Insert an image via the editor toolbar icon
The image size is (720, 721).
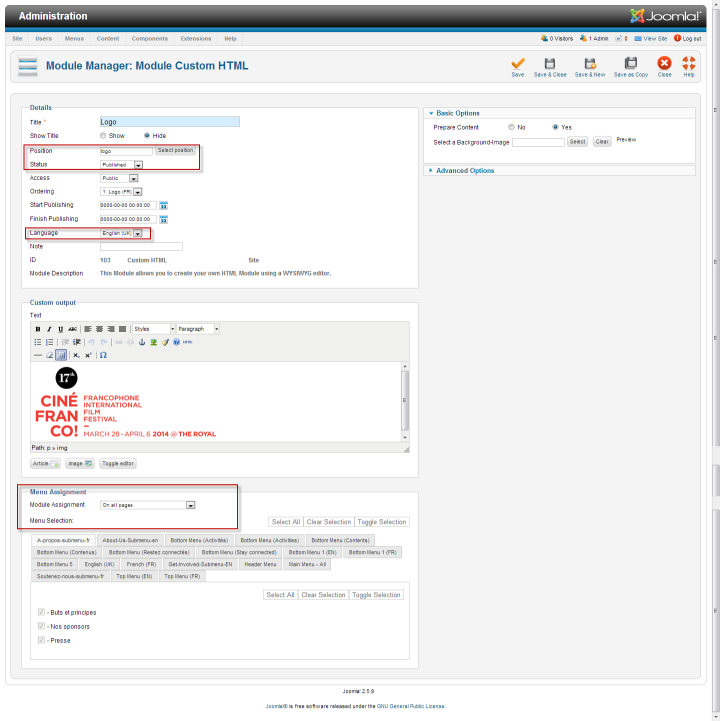[154, 342]
